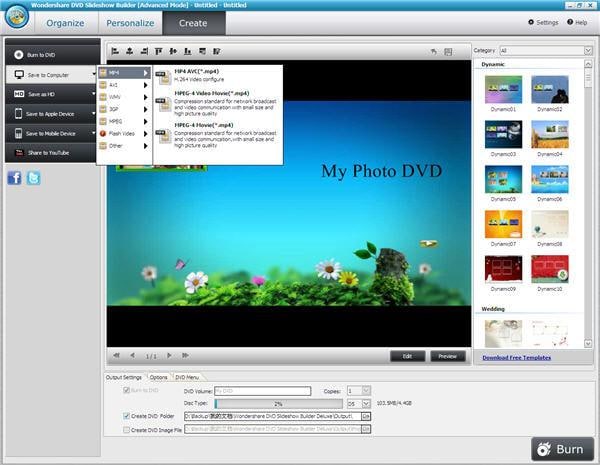600x465 pixels.
Task: Open the Disc Type D5 dropdown
Action: point(366,403)
